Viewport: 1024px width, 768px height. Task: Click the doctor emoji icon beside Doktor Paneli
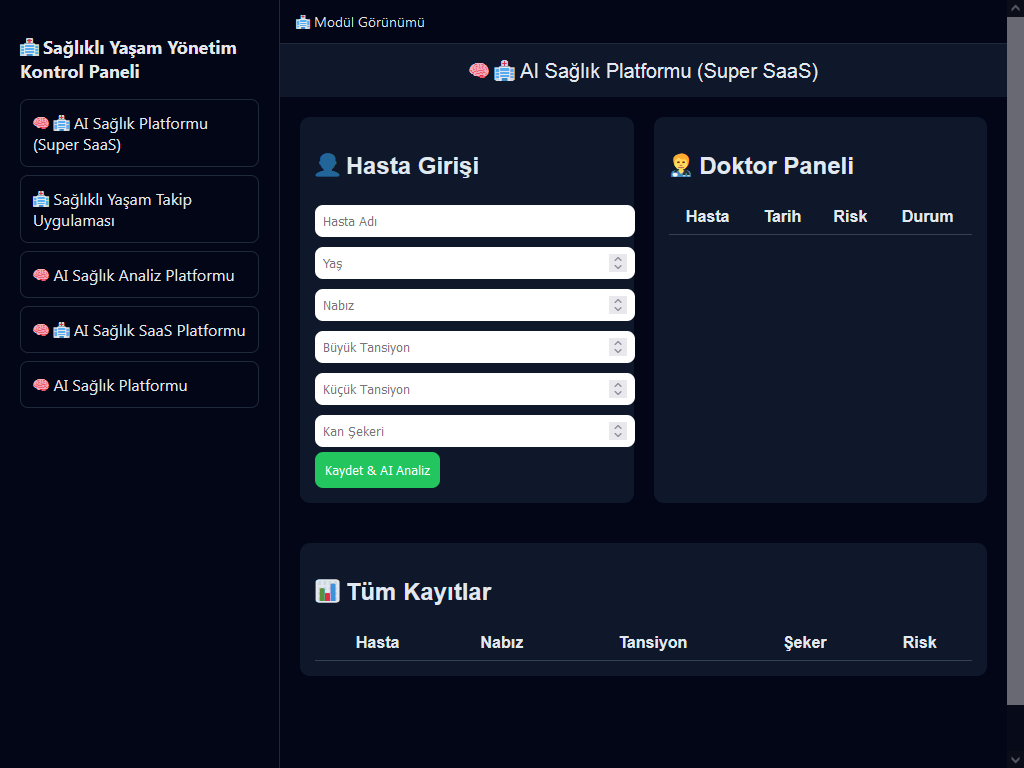pos(681,165)
